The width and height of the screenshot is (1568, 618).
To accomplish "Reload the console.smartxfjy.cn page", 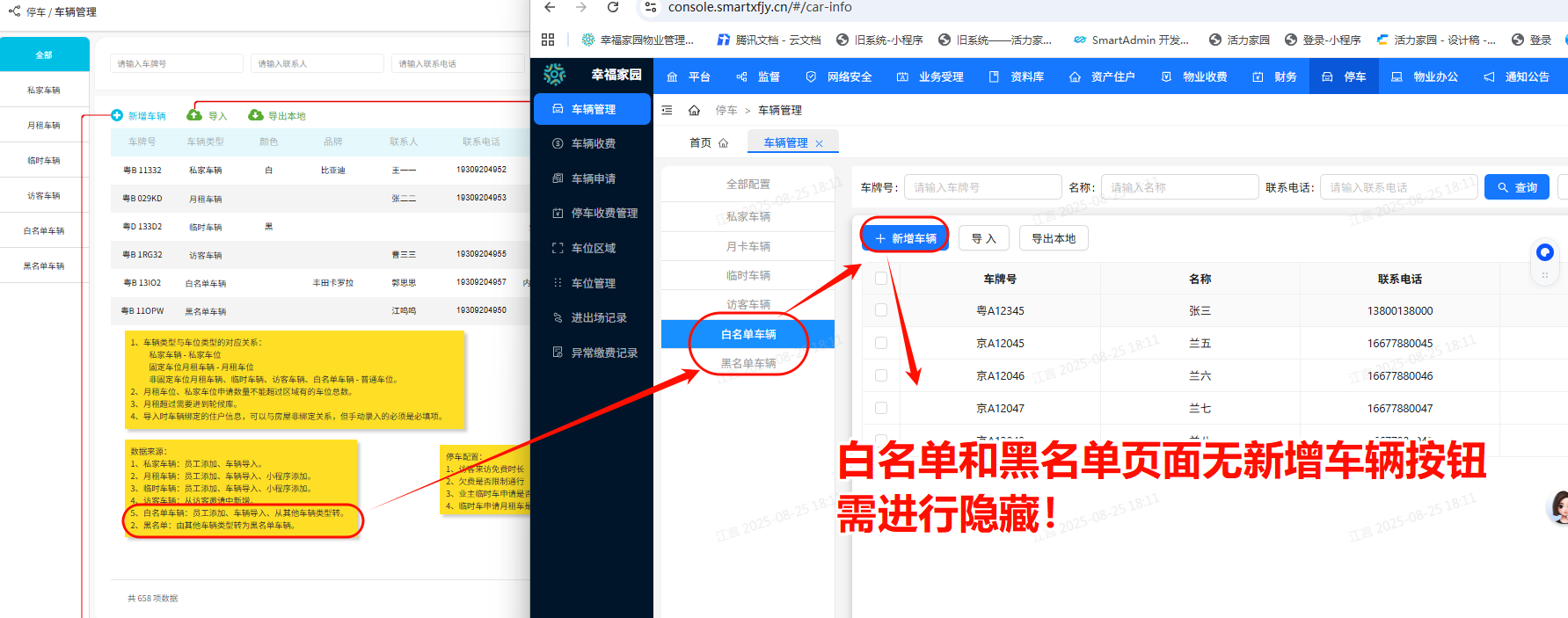I will pyautogui.click(x=613, y=7).
